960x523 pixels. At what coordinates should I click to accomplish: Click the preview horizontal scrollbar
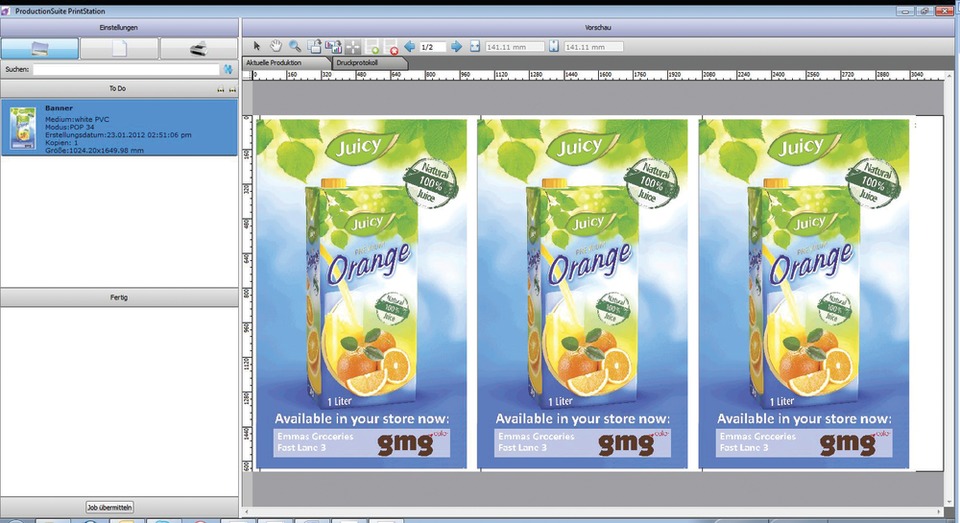(593, 511)
